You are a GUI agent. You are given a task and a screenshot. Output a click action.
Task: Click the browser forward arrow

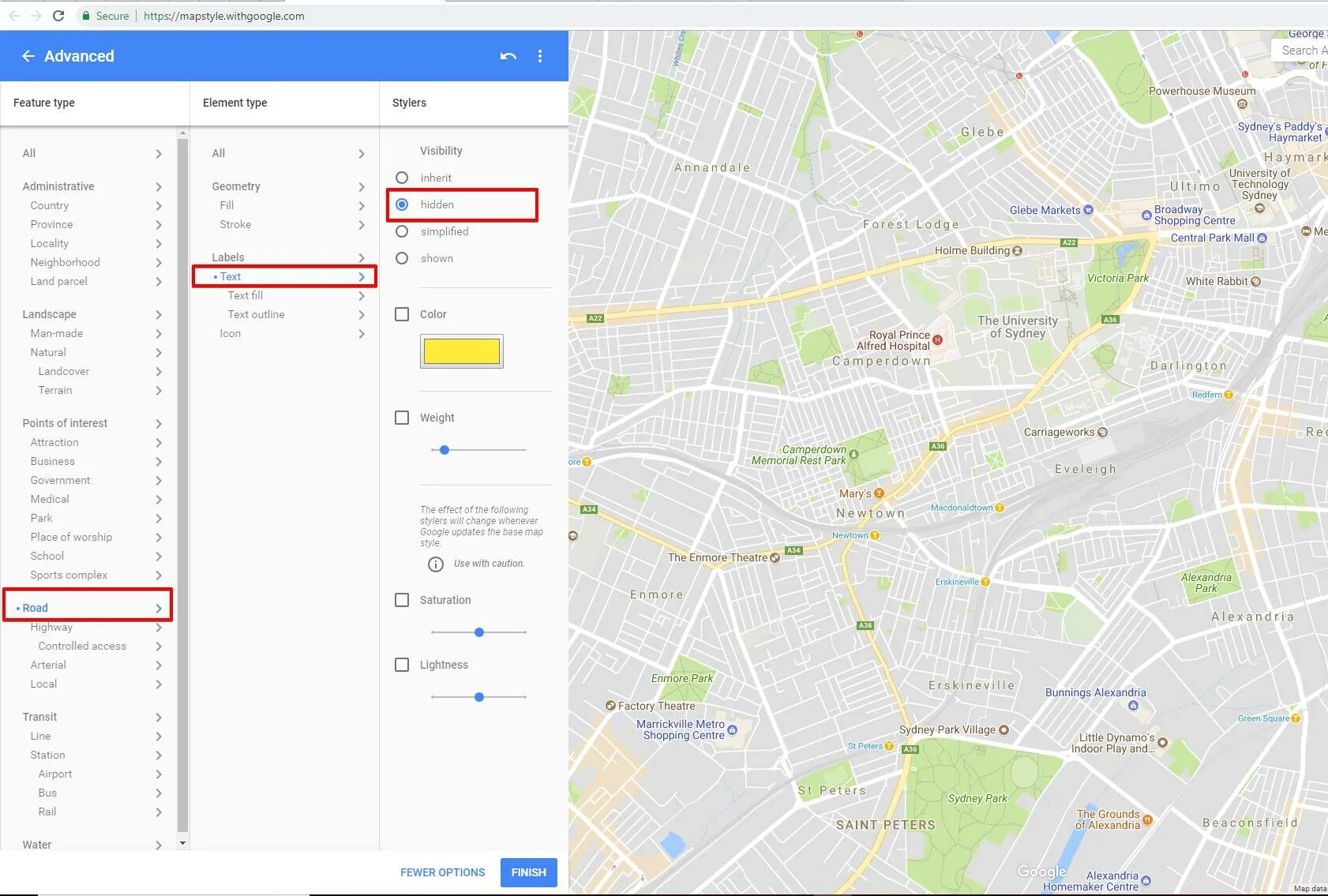(36, 16)
